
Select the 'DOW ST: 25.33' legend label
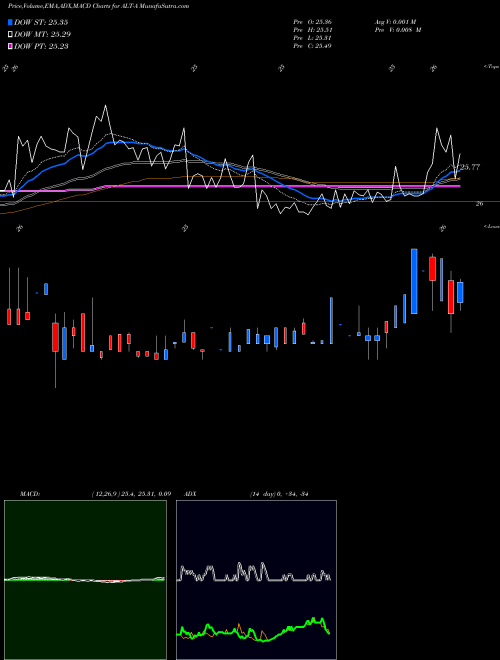coord(41,22)
